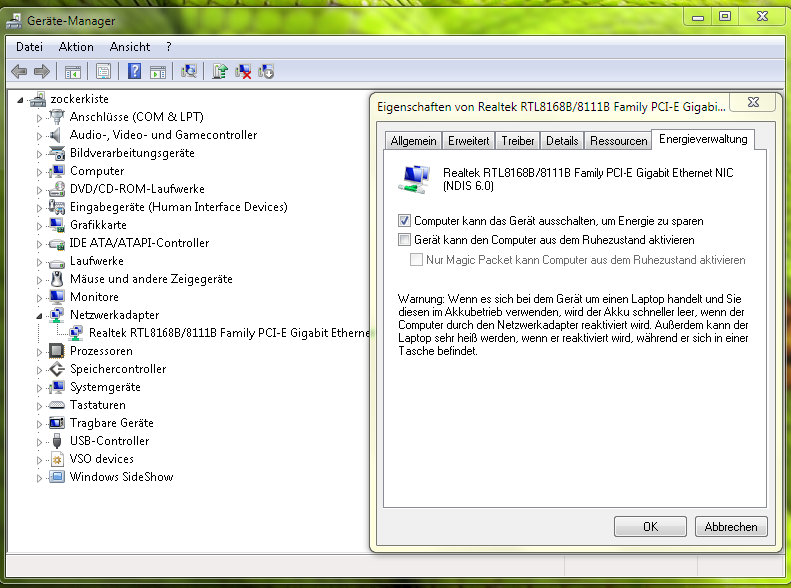Click the Forward arrow in toolbar
Screen dimensions: 791x588
point(42,72)
